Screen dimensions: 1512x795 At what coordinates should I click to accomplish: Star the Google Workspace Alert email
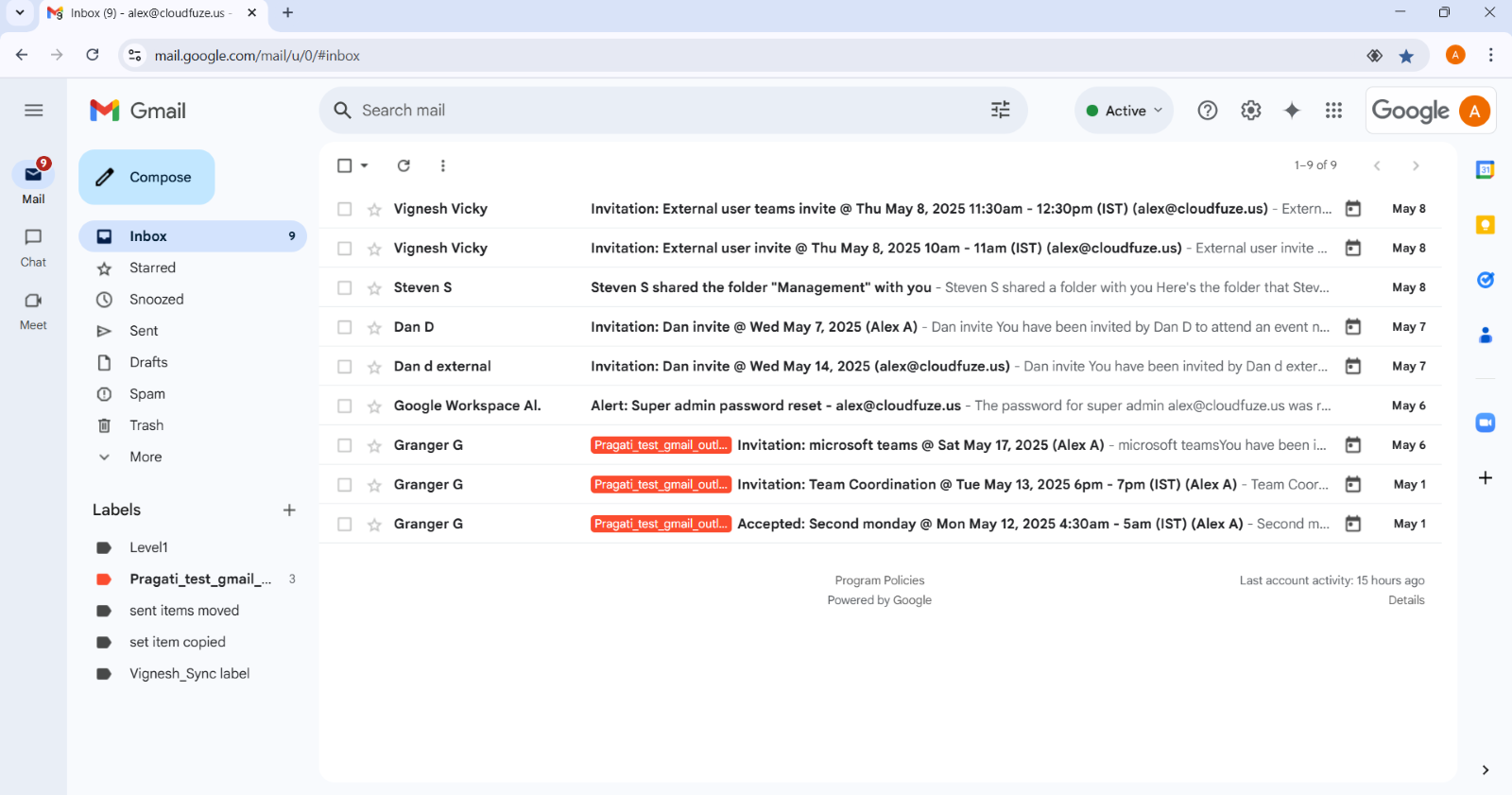pos(374,406)
